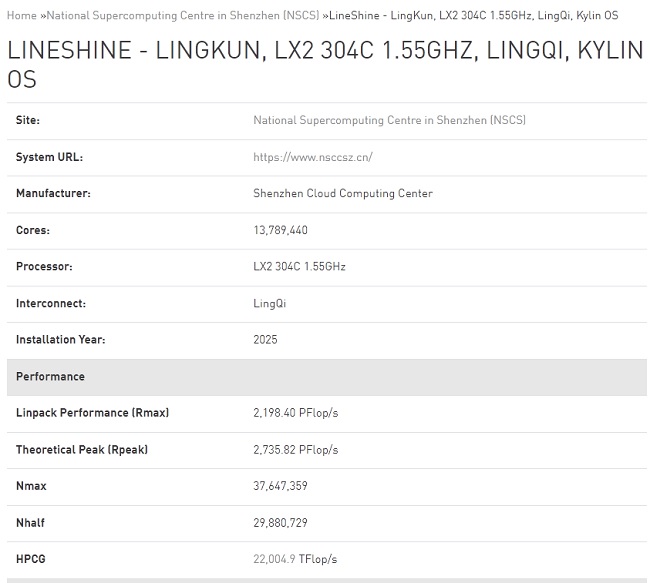Screen dimensions: 650x583
Task: Select the Installation Year: label
Action: click(x=61, y=340)
